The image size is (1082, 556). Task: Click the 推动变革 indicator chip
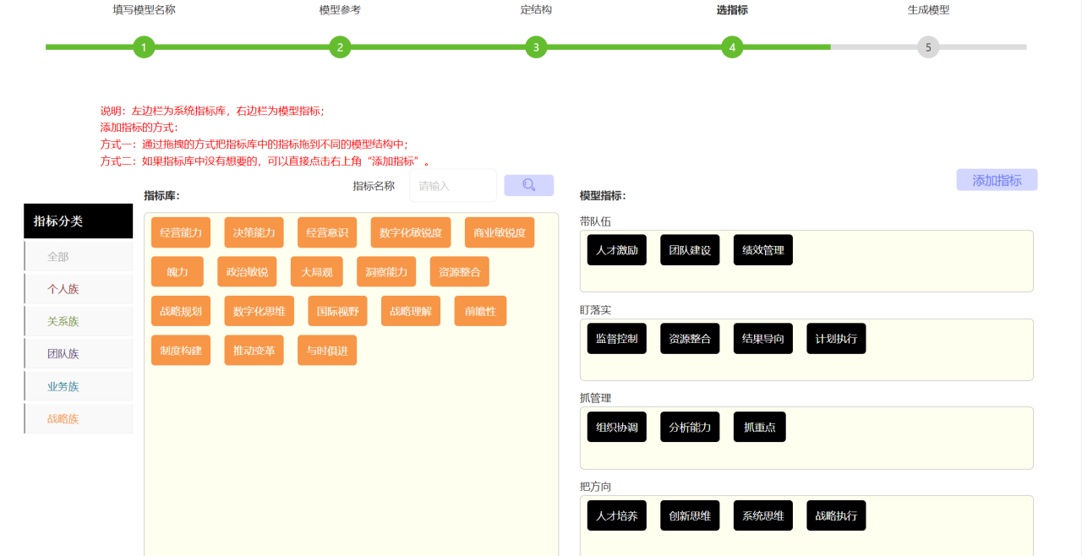(x=254, y=350)
